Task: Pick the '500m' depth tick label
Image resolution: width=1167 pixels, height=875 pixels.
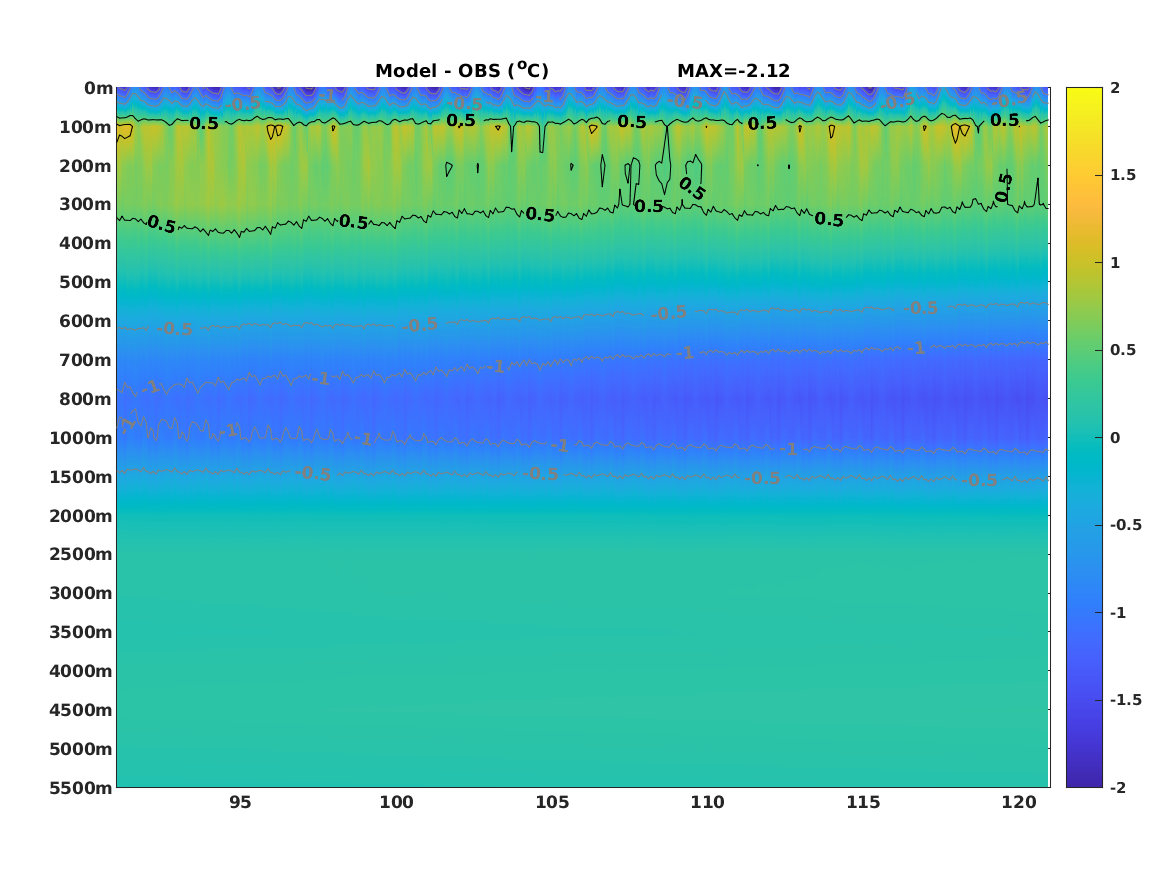Action: [x=86, y=283]
